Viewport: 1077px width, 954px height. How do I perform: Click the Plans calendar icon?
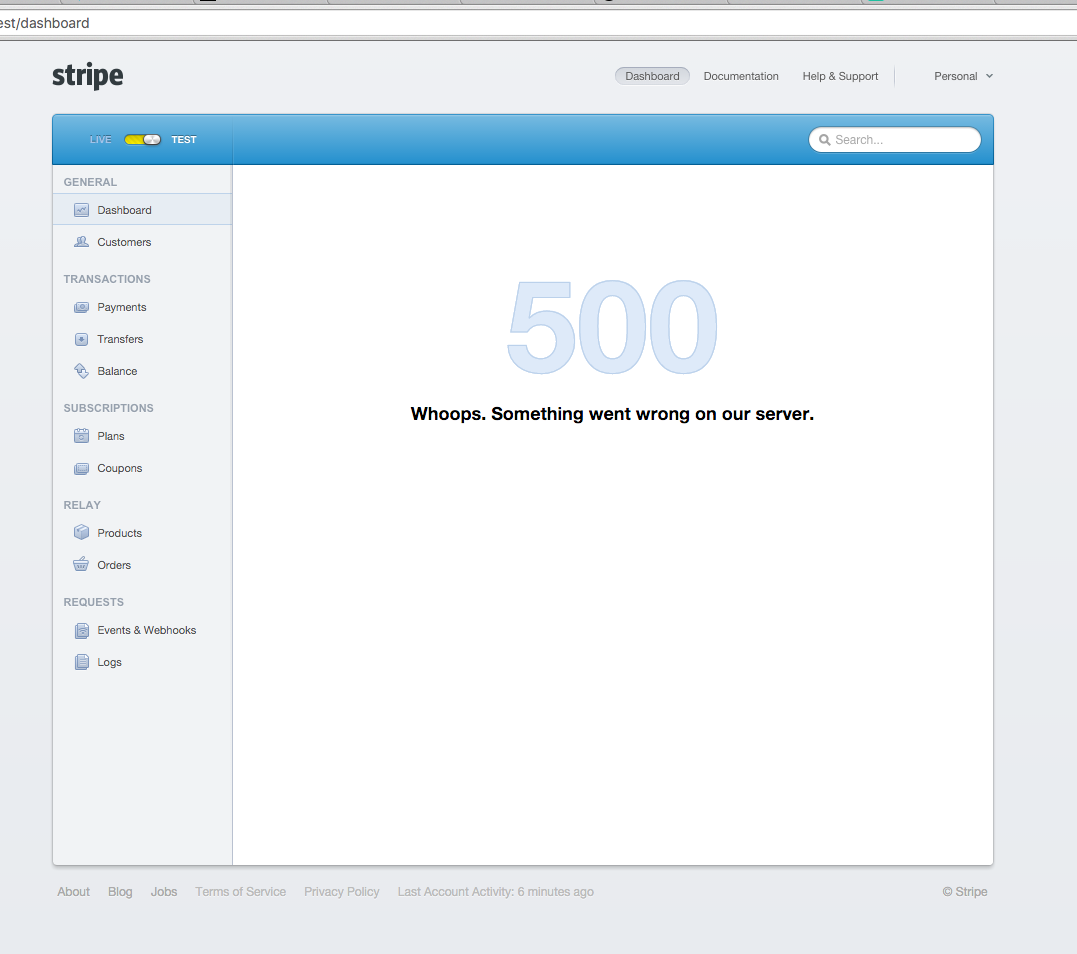click(x=81, y=436)
